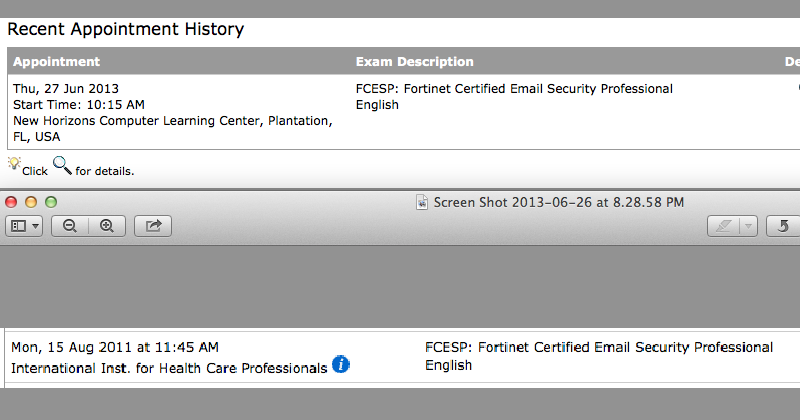Expand the annotate tool dropdown arrow

[x=748, y=226]
